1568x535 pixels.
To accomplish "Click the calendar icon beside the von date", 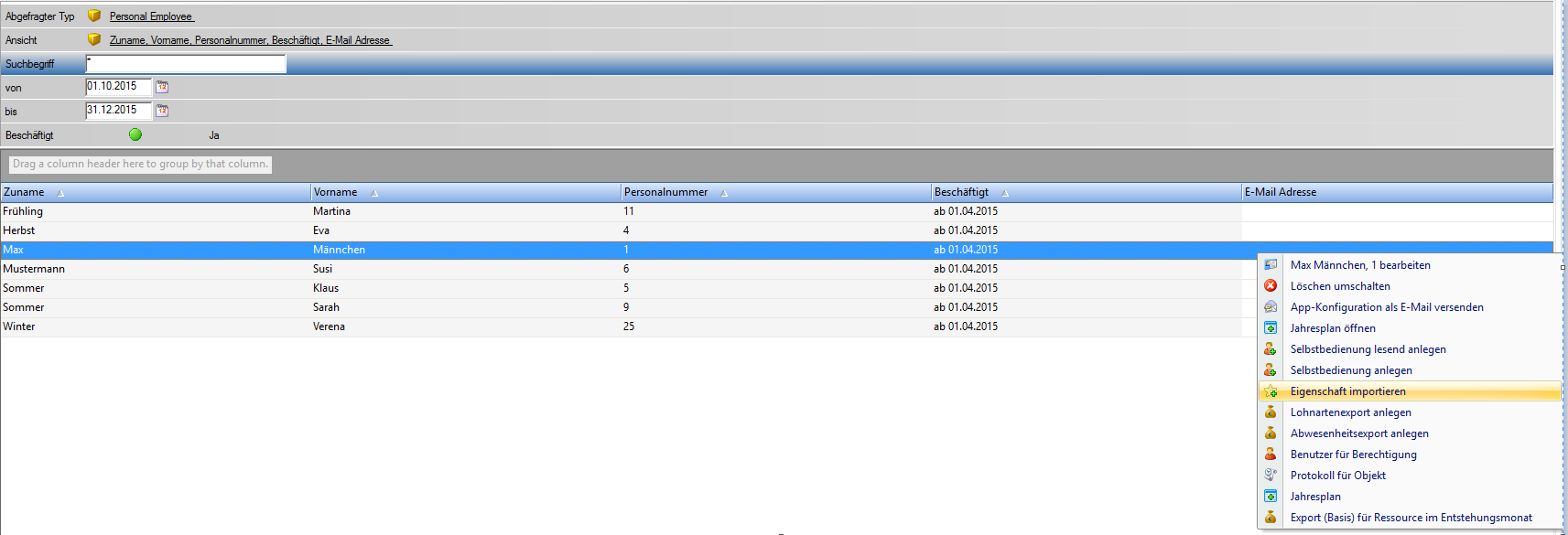I will coord(162,87).
